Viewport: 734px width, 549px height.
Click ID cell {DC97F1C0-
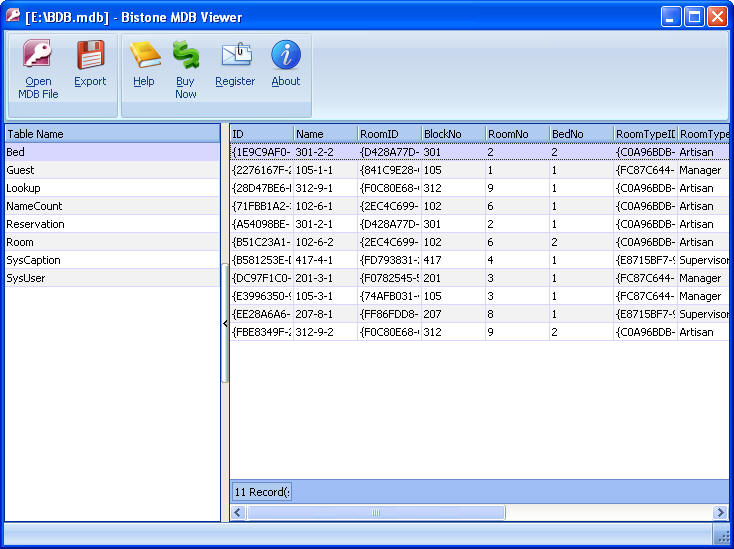[262, 278]
